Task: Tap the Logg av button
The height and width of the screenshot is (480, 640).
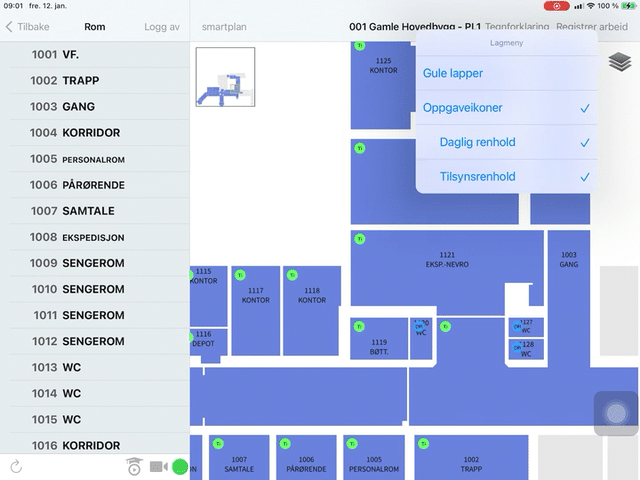Action: tap(162, 27)
